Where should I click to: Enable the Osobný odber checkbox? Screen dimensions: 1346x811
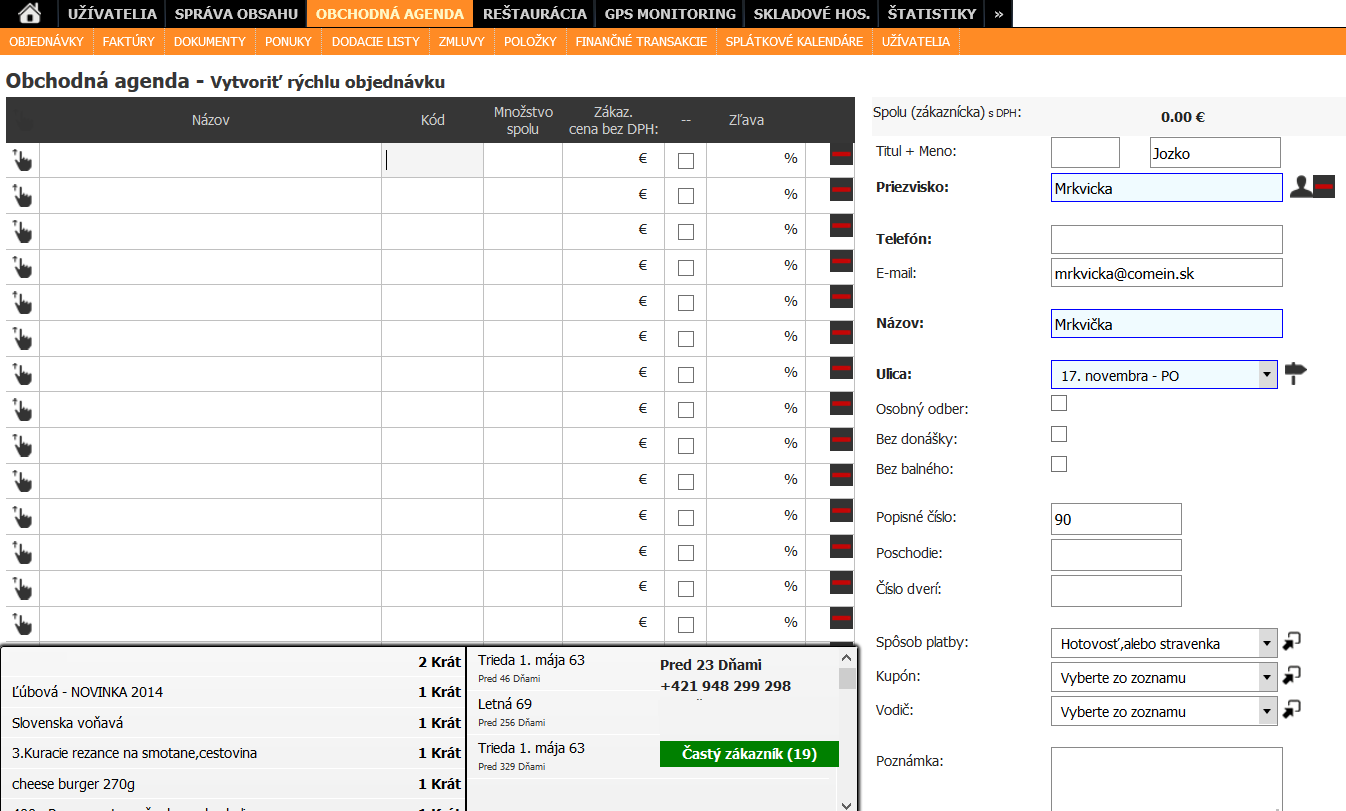pyautogui.click(x=1059, y=403)
